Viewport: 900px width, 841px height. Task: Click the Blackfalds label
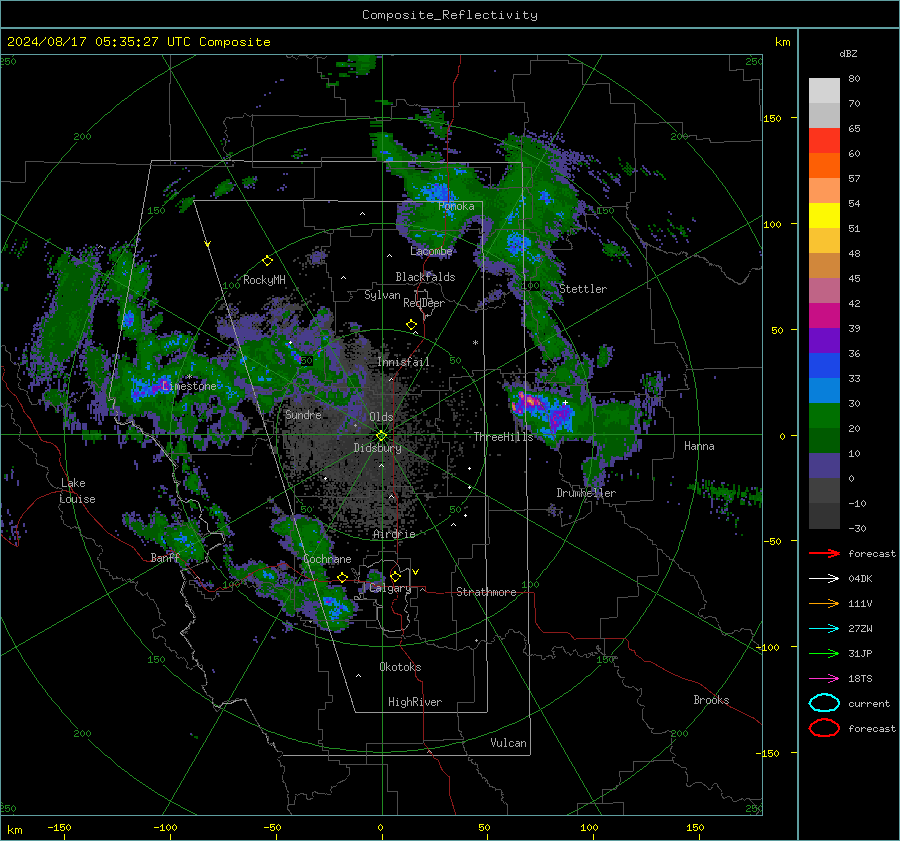425,277
